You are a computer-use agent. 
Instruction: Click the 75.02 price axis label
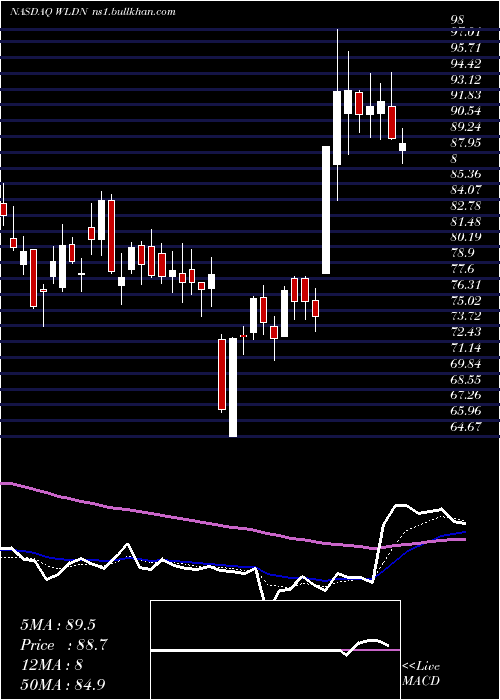(x=466, y=300)
